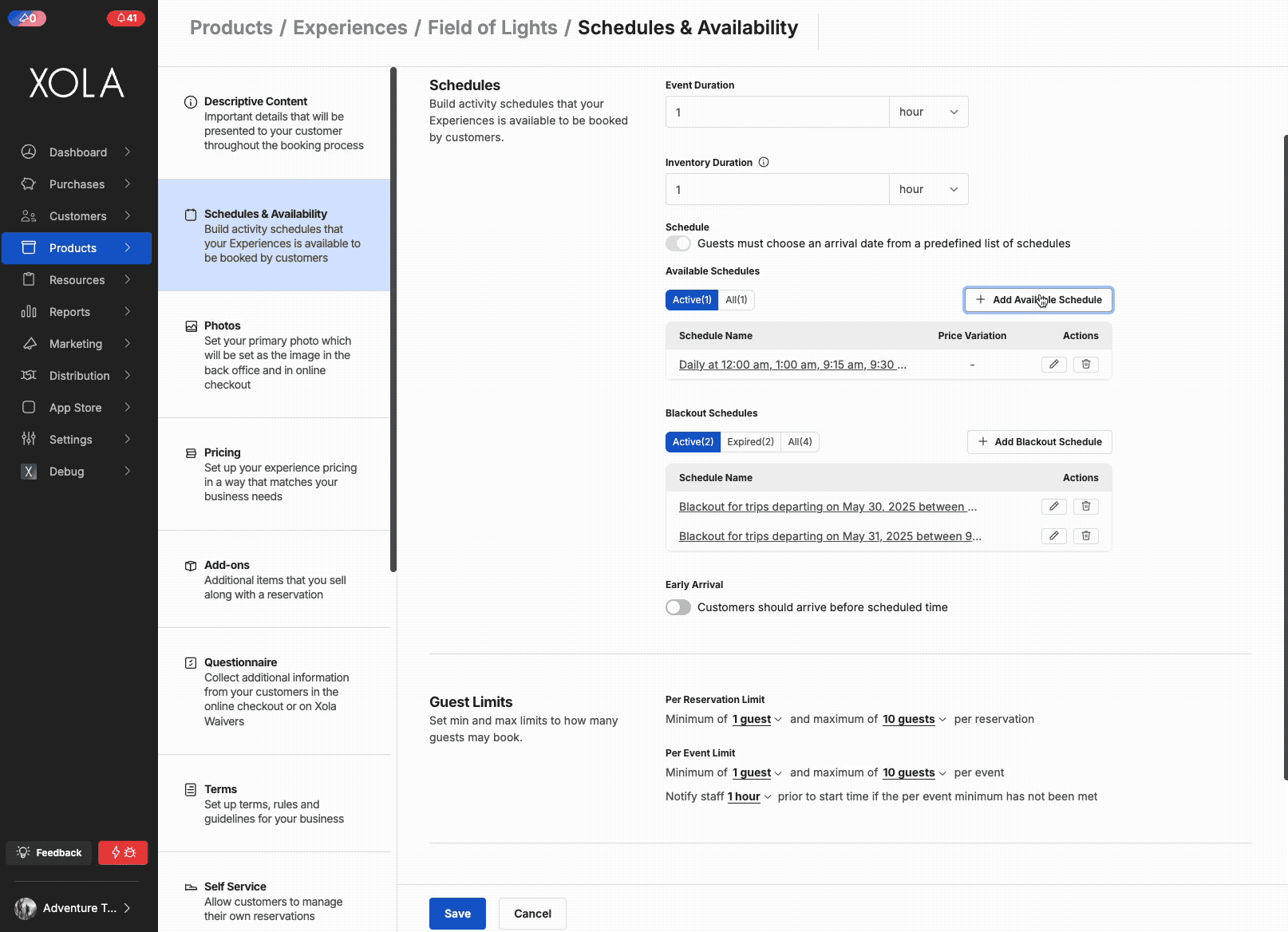Open the Event Duration hour unit dropdown
This screenshot has height=932, width=1288.
(929, 112)
